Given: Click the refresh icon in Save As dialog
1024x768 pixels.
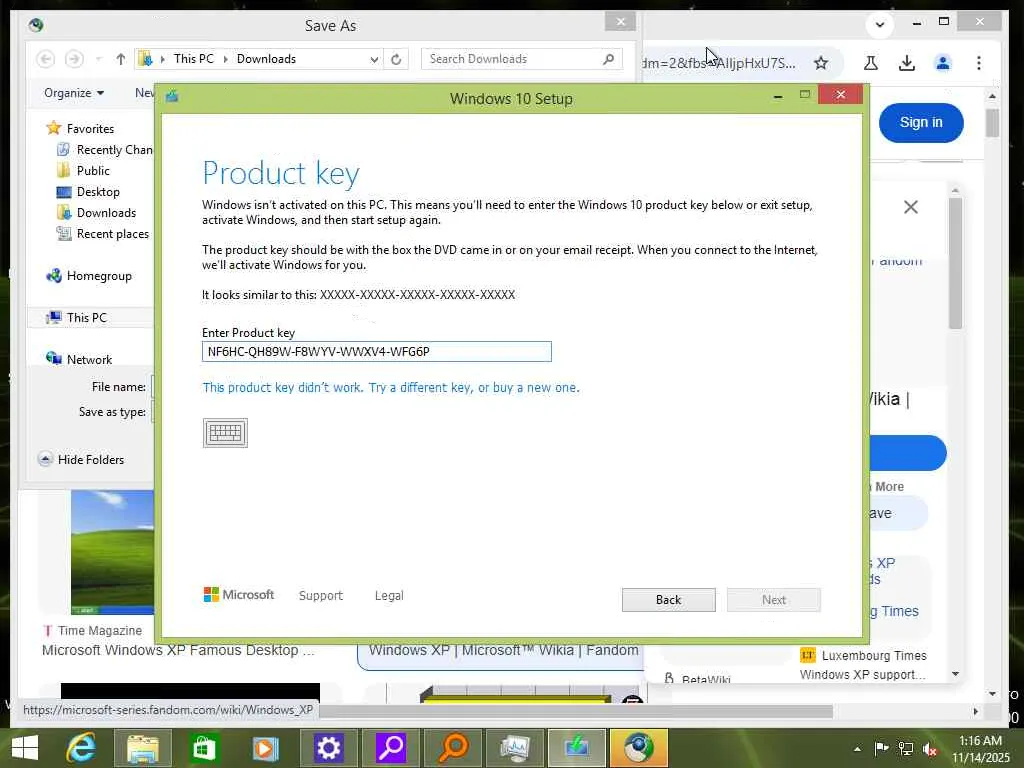Looking at the screenshot, I should 396,59.
